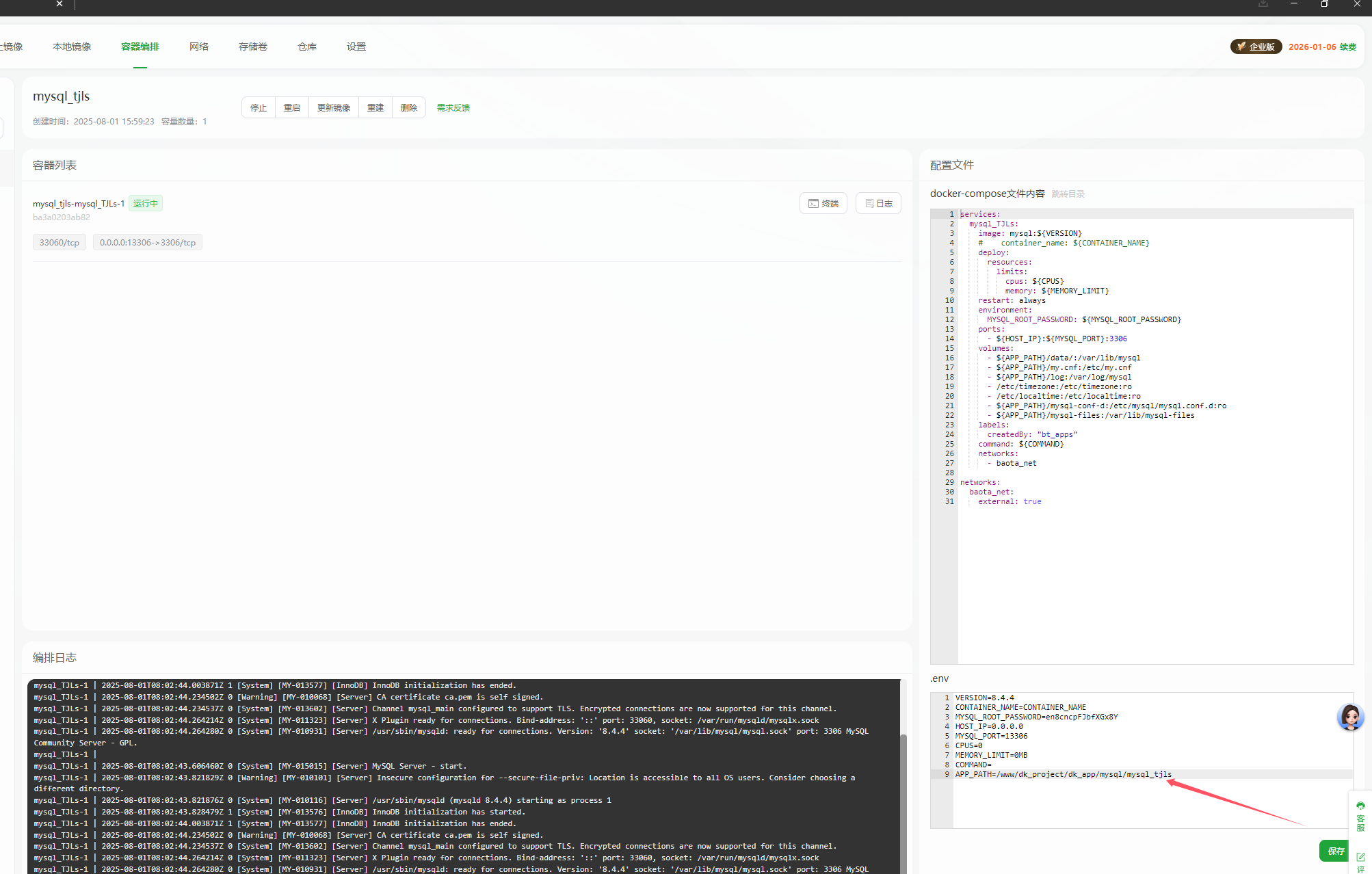Click the 续费 renewal link

(x=1348, y=47)
